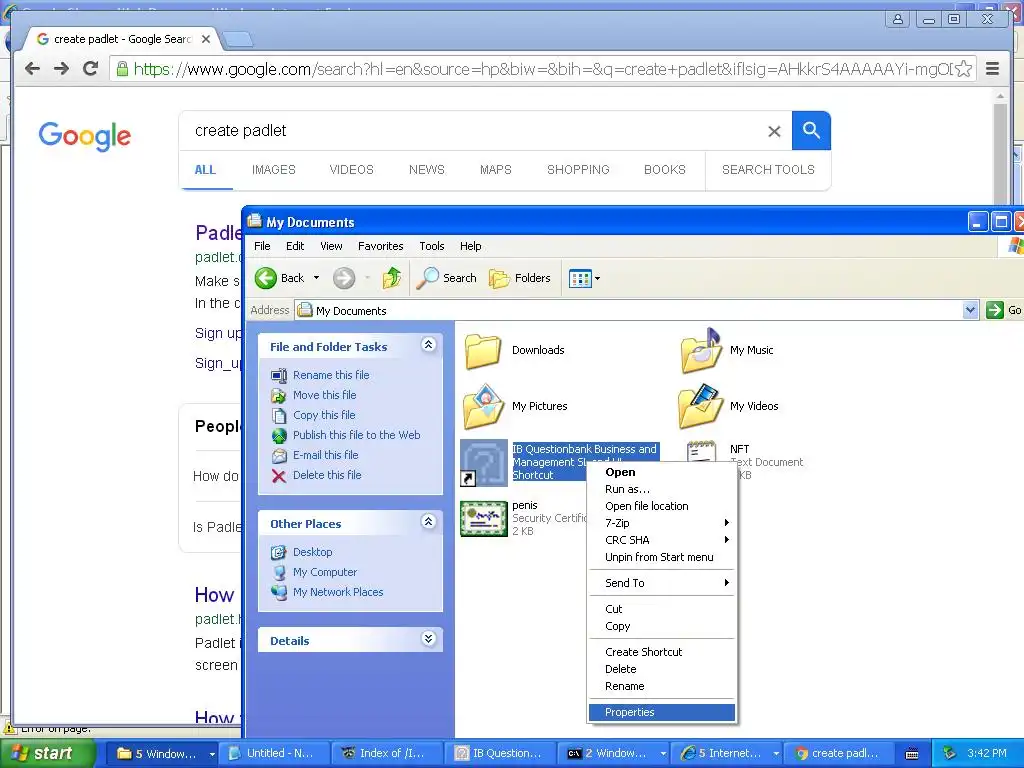This screenshot has height=768, width=1024.
Task: Open My Videos folder
Action: pyautogui.click(x=701, y=406)
